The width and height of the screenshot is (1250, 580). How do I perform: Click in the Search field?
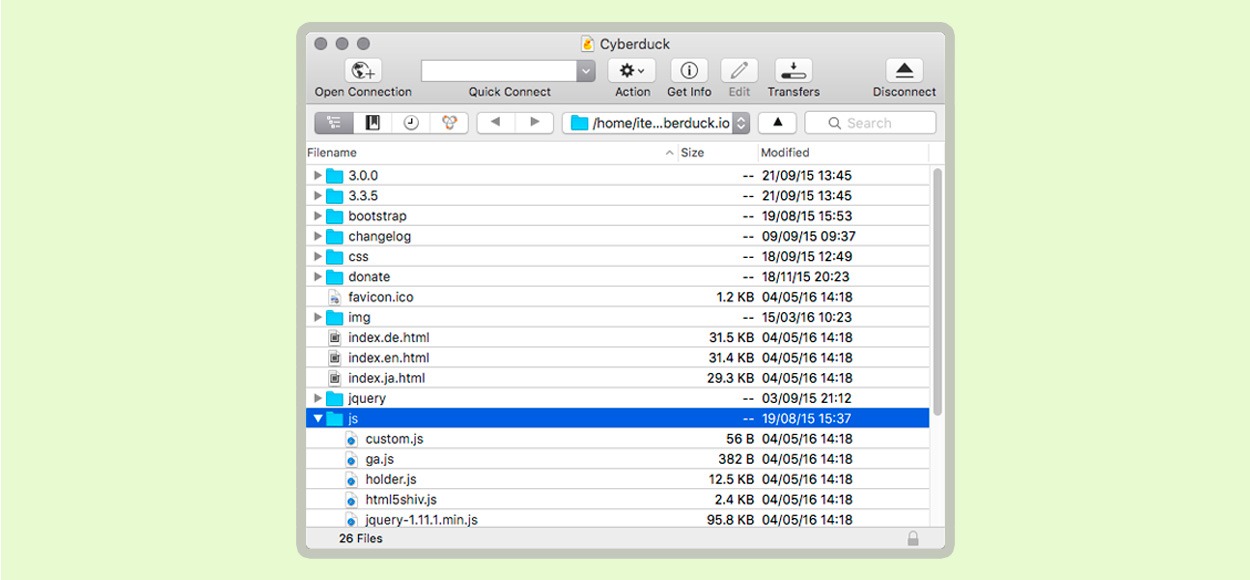pos(870,123)
